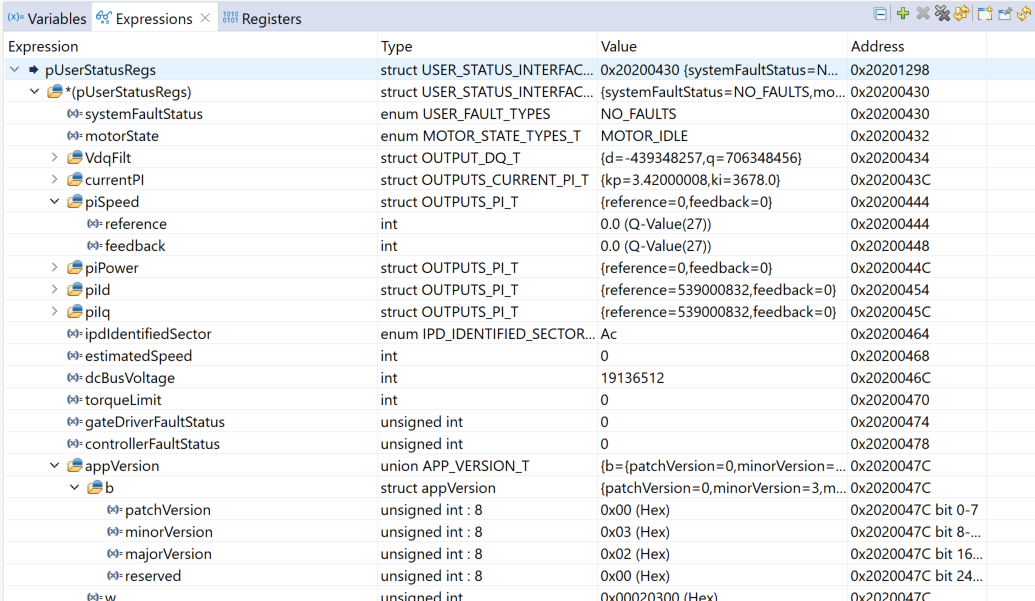Close the Expressions tab

click(205, 18)
